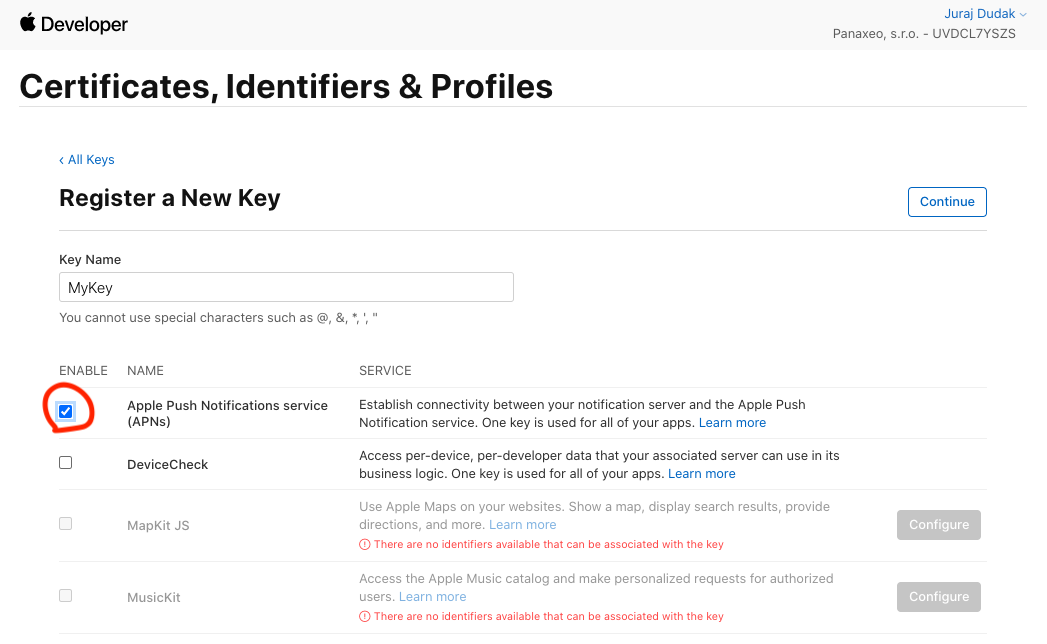This screenshot has height=644, width=1047.
Task: Open Learn more link for DeviceCheck
Action: coord(701,474)
